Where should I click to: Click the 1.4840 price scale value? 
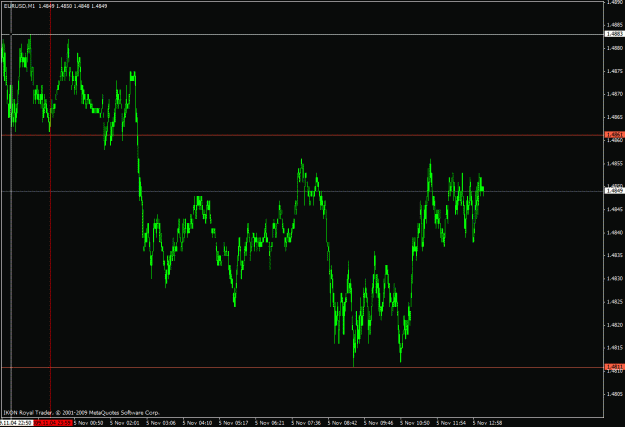pyautogui.click(x=615, y=232)
